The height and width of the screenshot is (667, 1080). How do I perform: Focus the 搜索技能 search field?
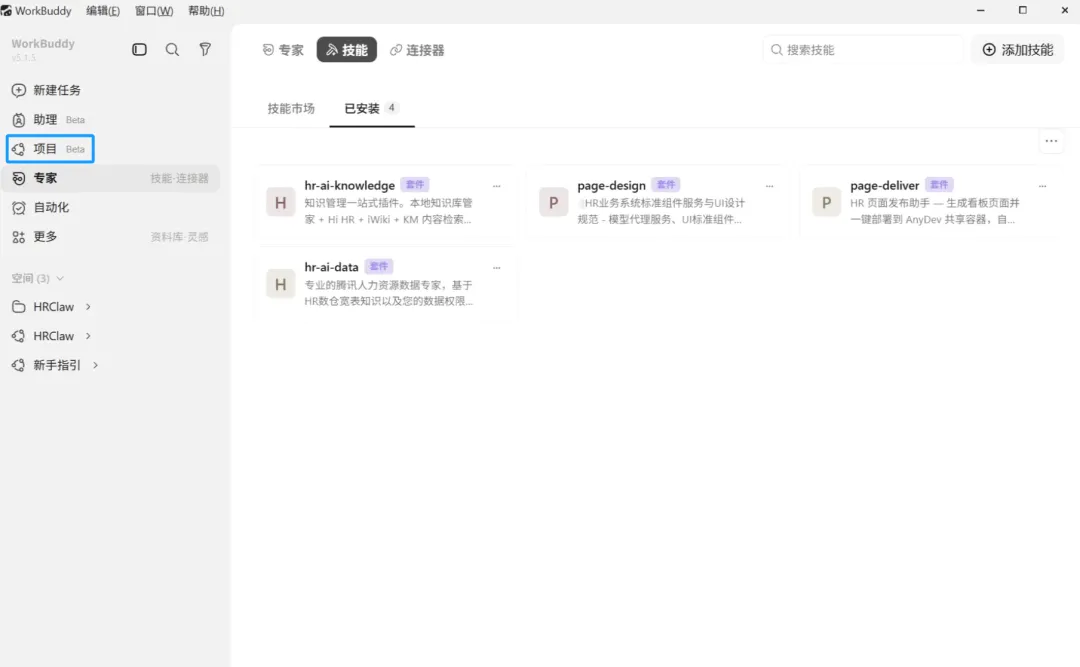(x=863, y=50)
